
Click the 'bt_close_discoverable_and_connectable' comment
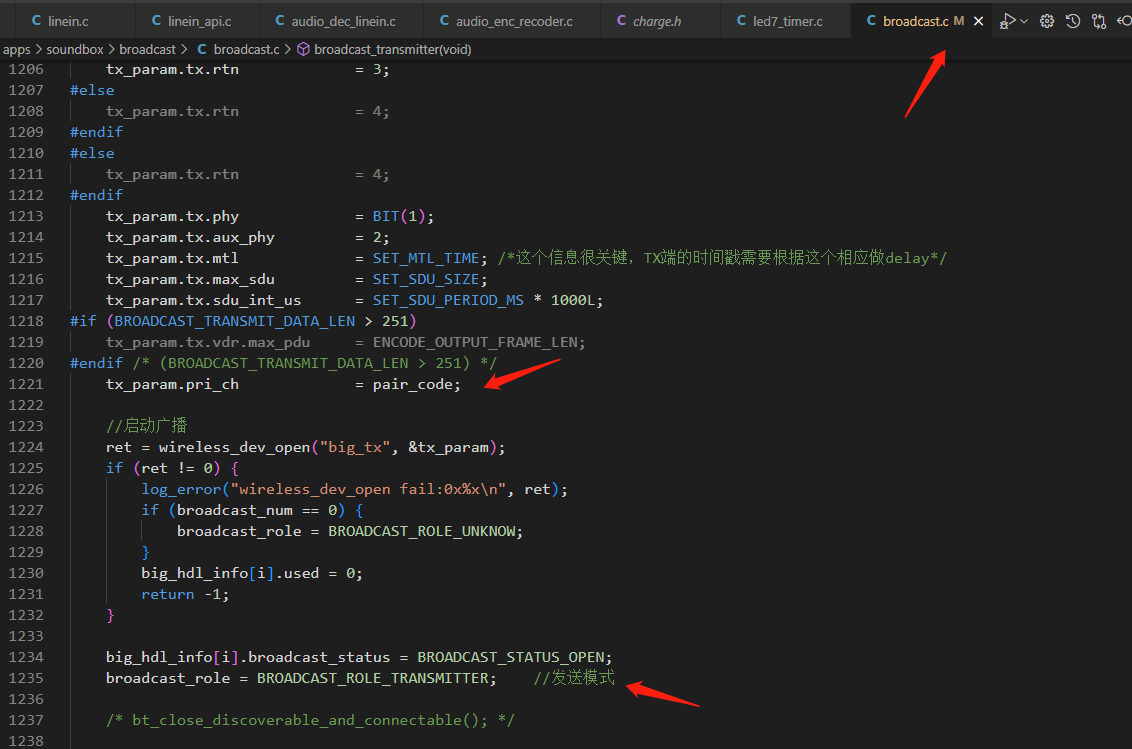(x=310, y=720)
